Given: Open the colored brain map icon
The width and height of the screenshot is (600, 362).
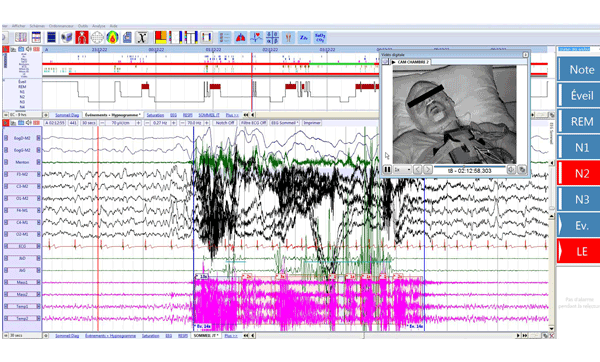Looking at the screenshot, I should [112, 37].
